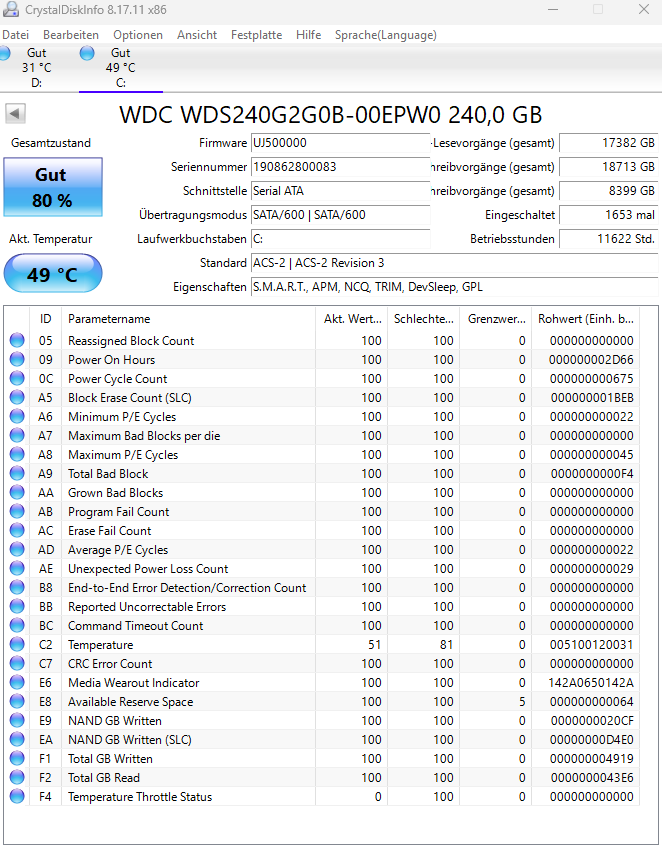
Task: Click the Standard field ACS-2 Revision 3
Action: pos(454,262)
